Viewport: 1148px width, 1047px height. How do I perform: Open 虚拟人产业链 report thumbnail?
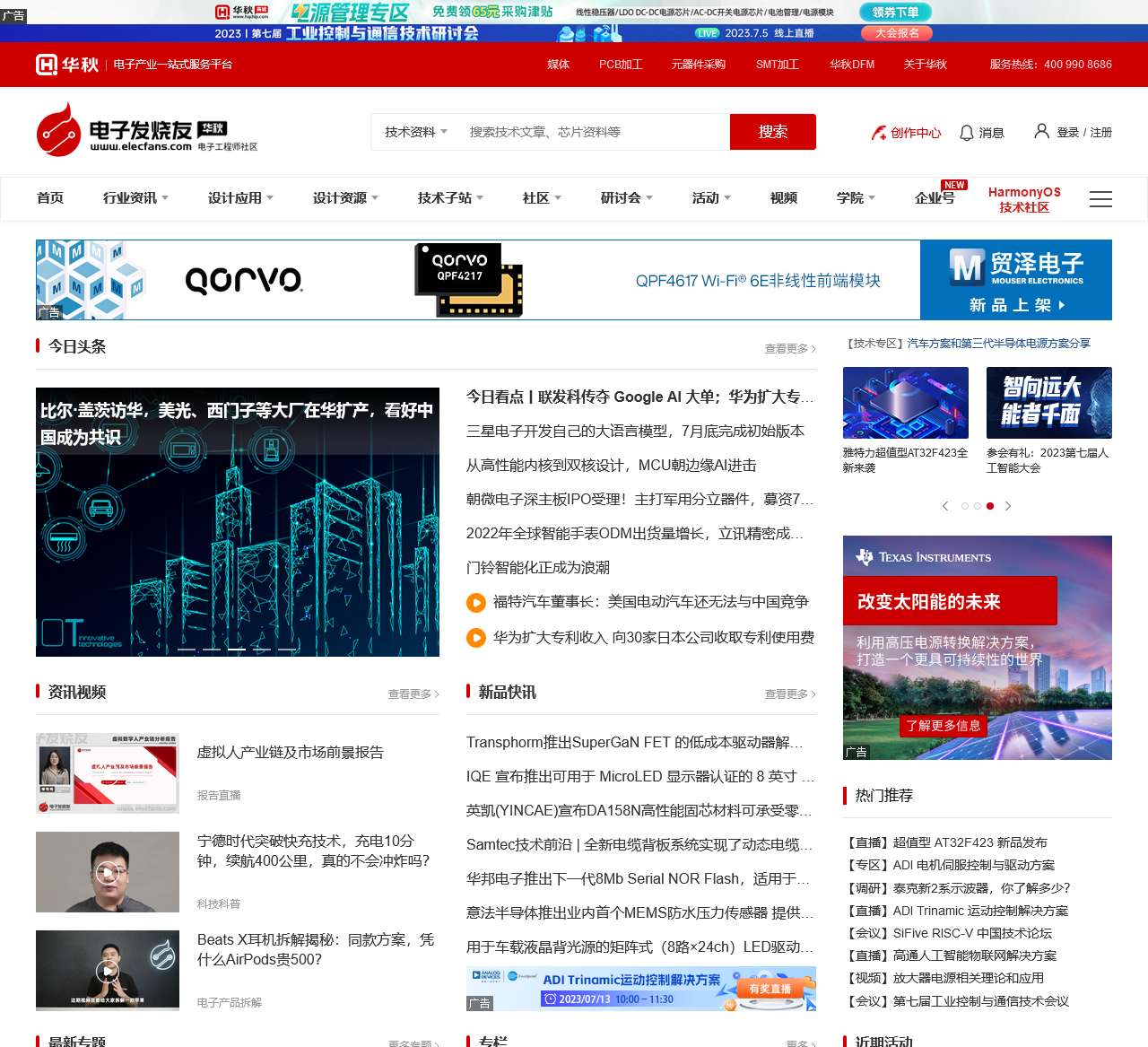(108, 773)
